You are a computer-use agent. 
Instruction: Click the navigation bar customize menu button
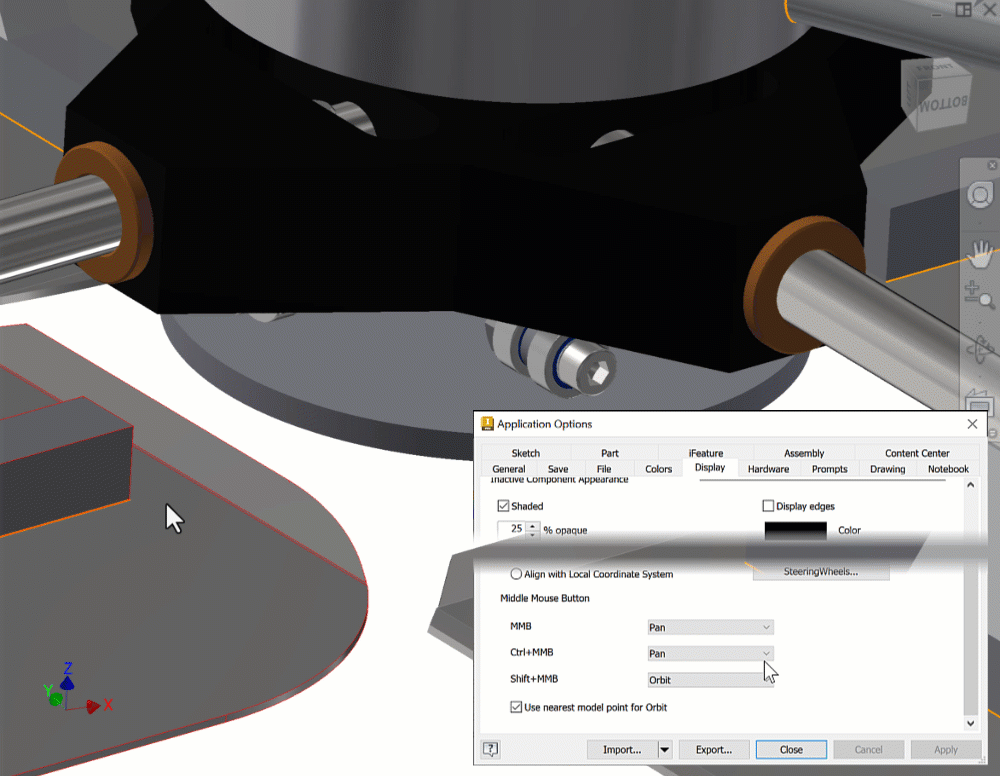tap(993, 433)
